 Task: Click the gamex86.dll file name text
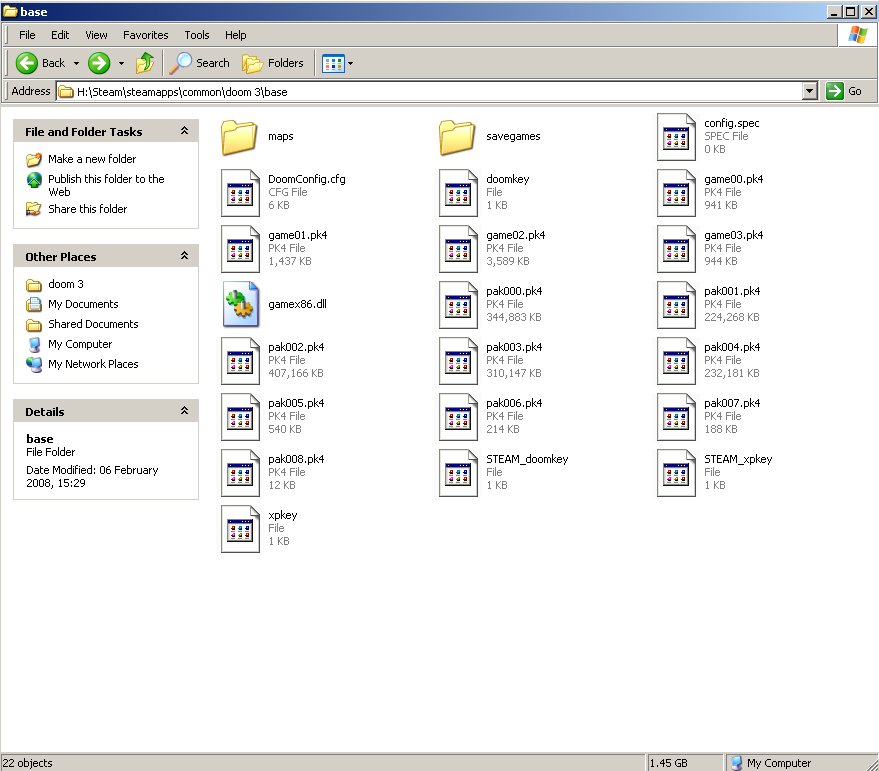pyautogui.click(x=297, y=304)
